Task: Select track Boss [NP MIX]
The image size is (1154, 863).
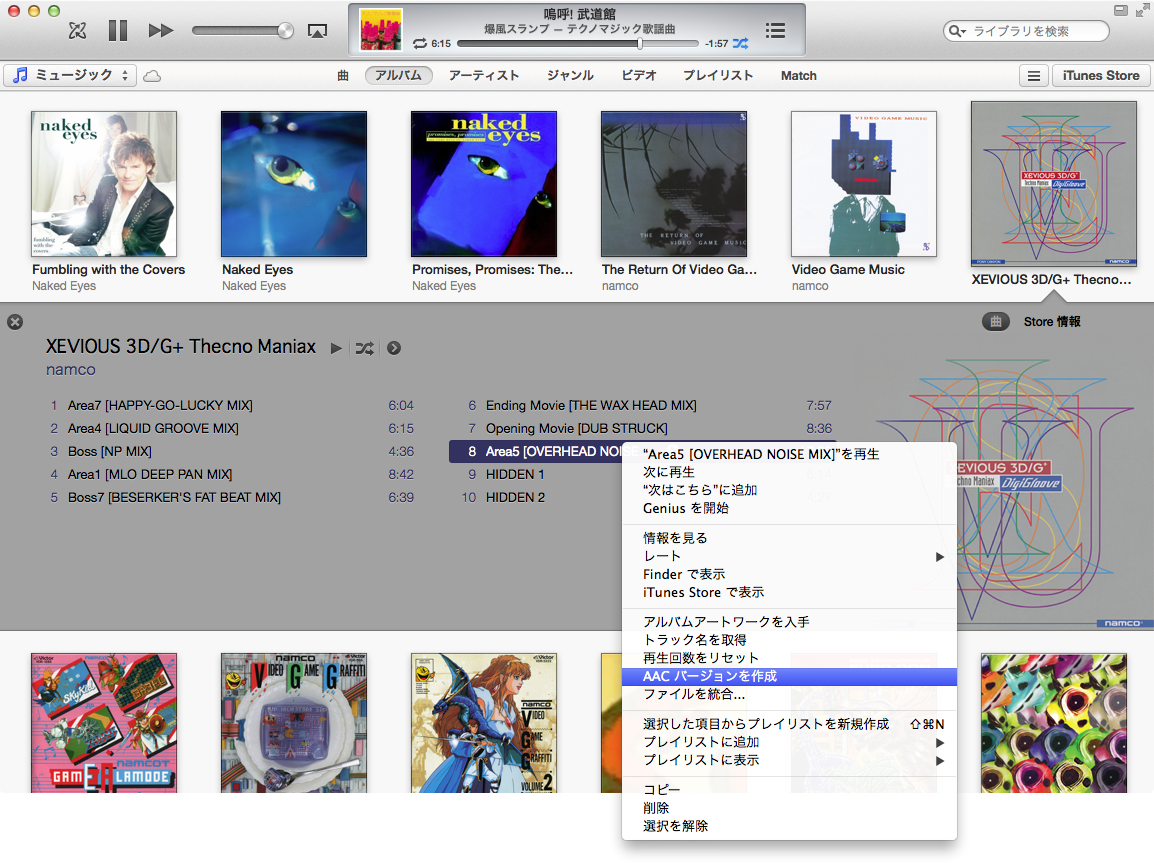Action: tap(232, 451)
